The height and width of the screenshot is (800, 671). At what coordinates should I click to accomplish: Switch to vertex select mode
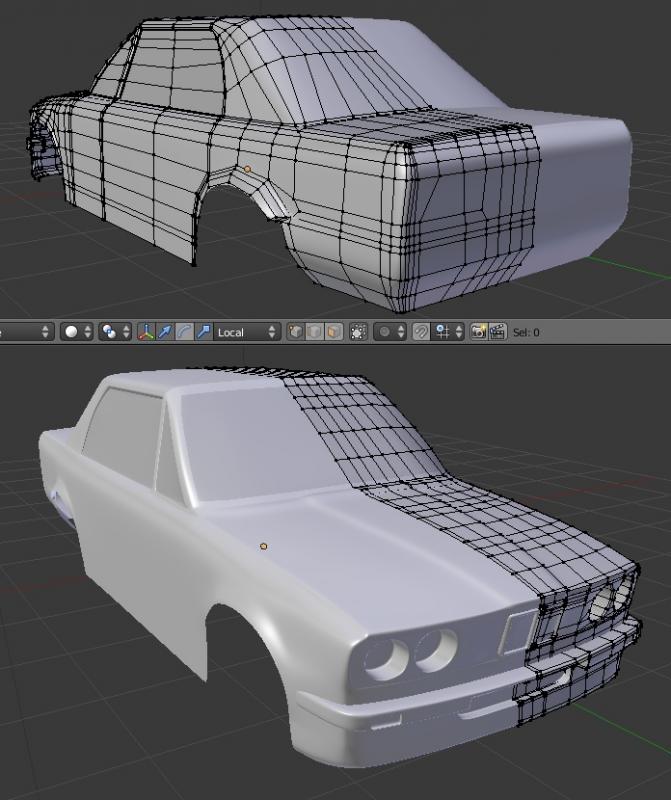295,332
